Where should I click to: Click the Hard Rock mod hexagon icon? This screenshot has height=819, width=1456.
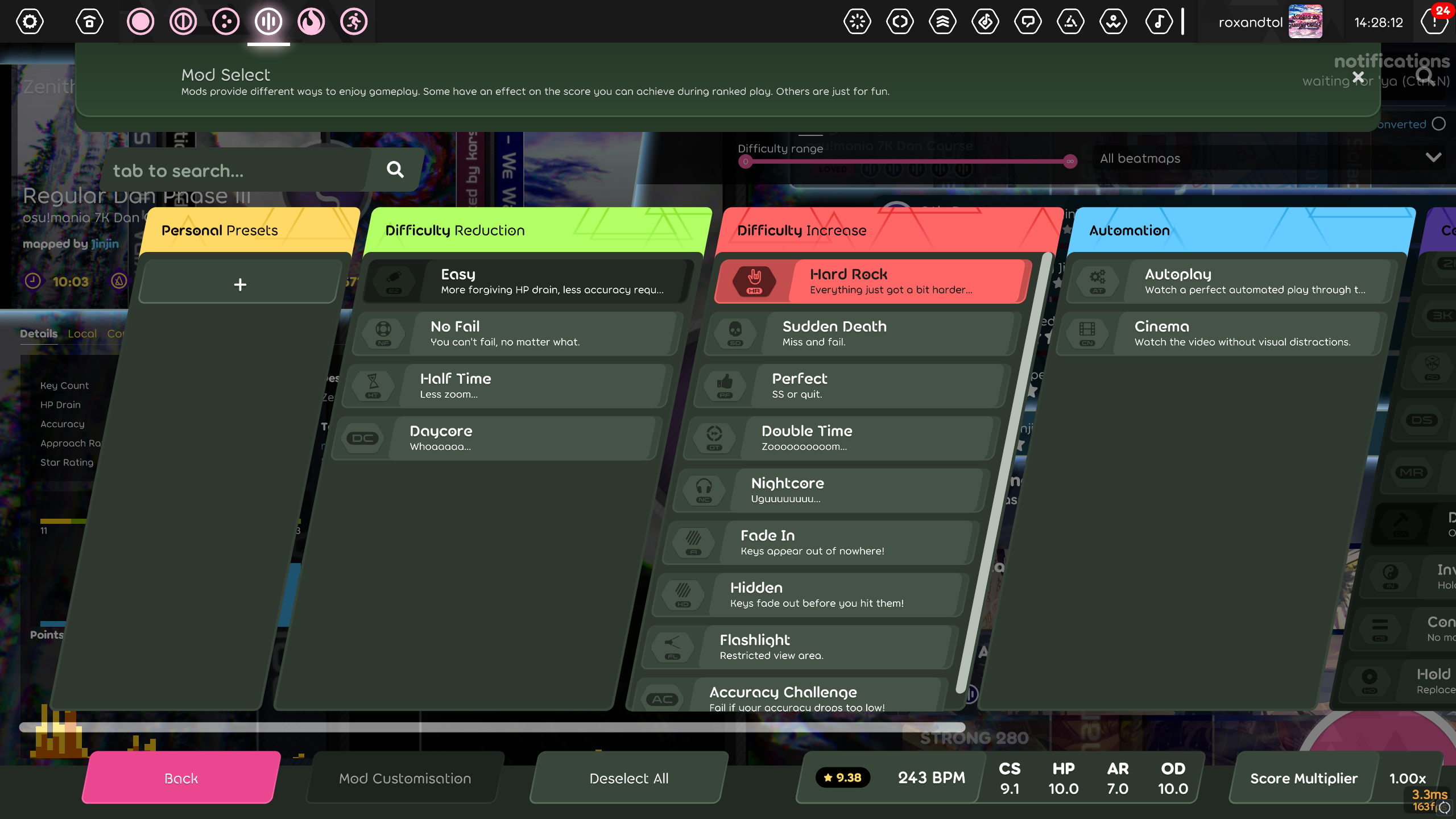755,280
